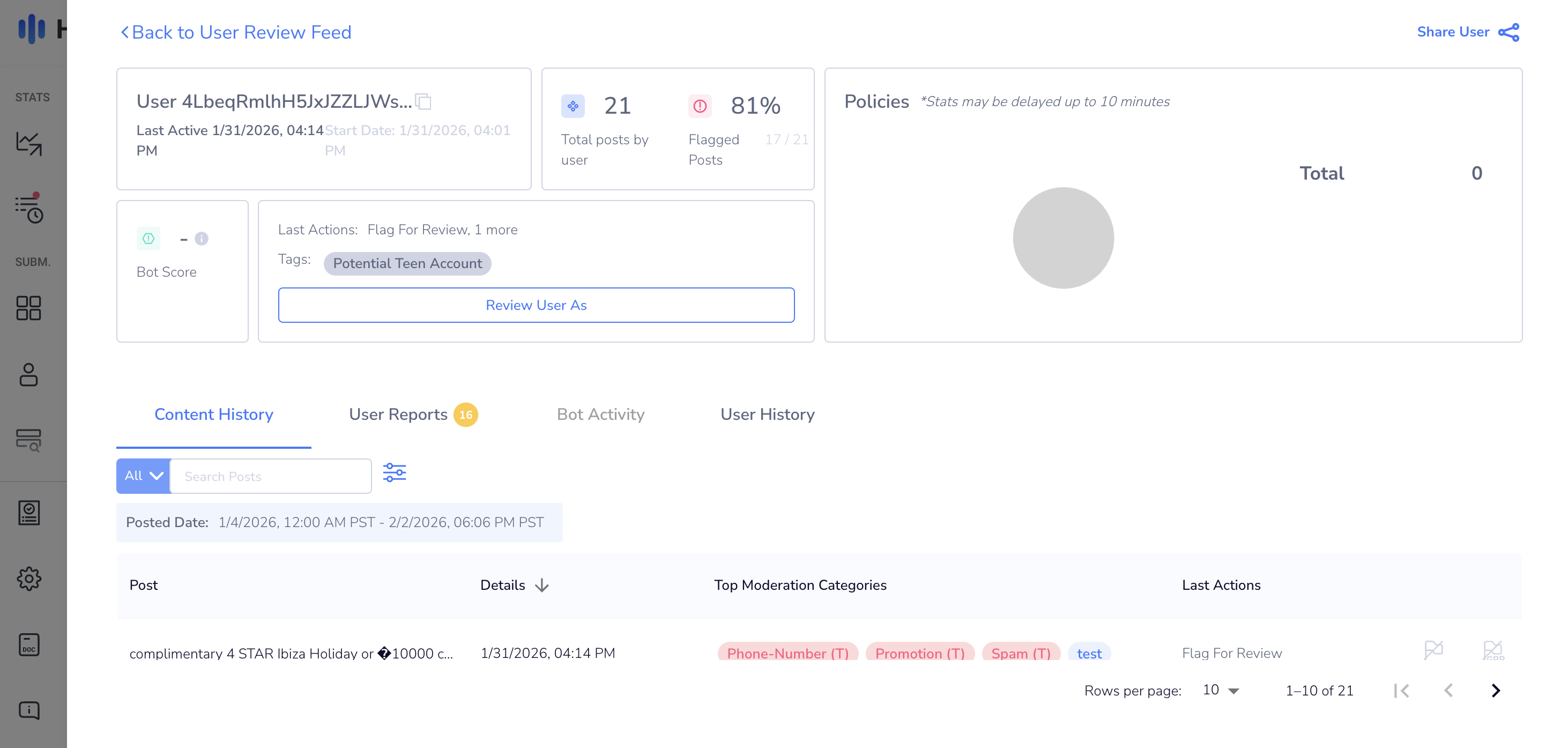Click the Review User As button
The height and width of the screenshot is (748, 1568).
coord(536,305)
